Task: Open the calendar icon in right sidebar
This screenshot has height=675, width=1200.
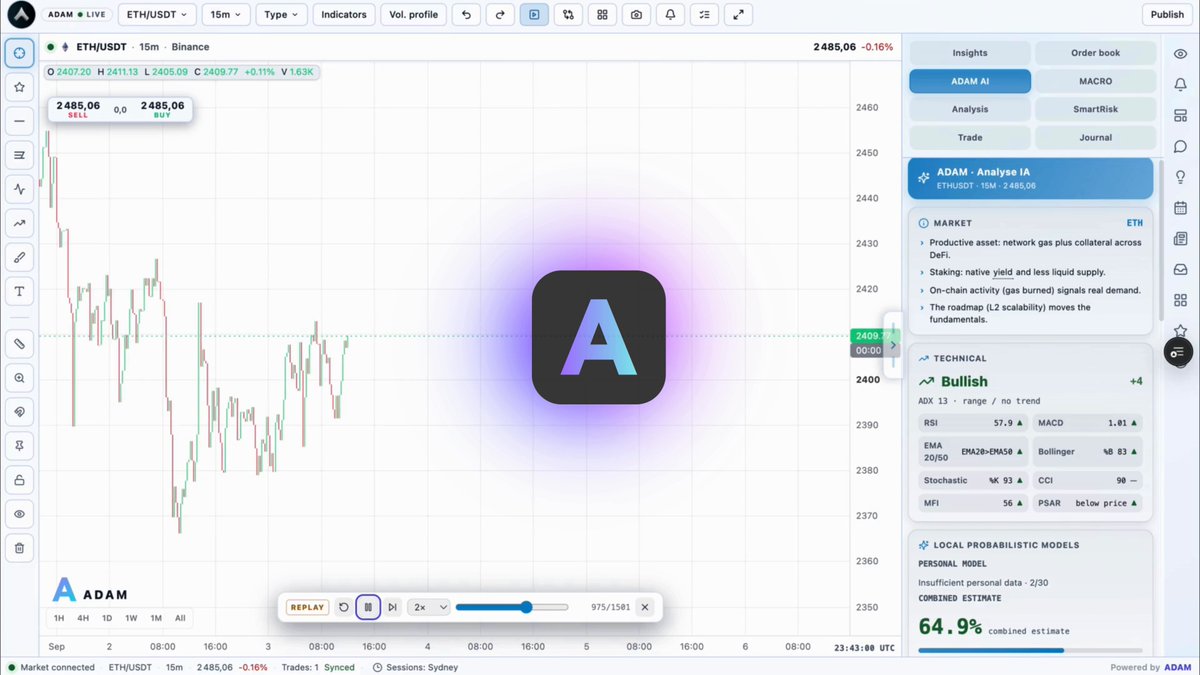Action: tap(1180, 208)
